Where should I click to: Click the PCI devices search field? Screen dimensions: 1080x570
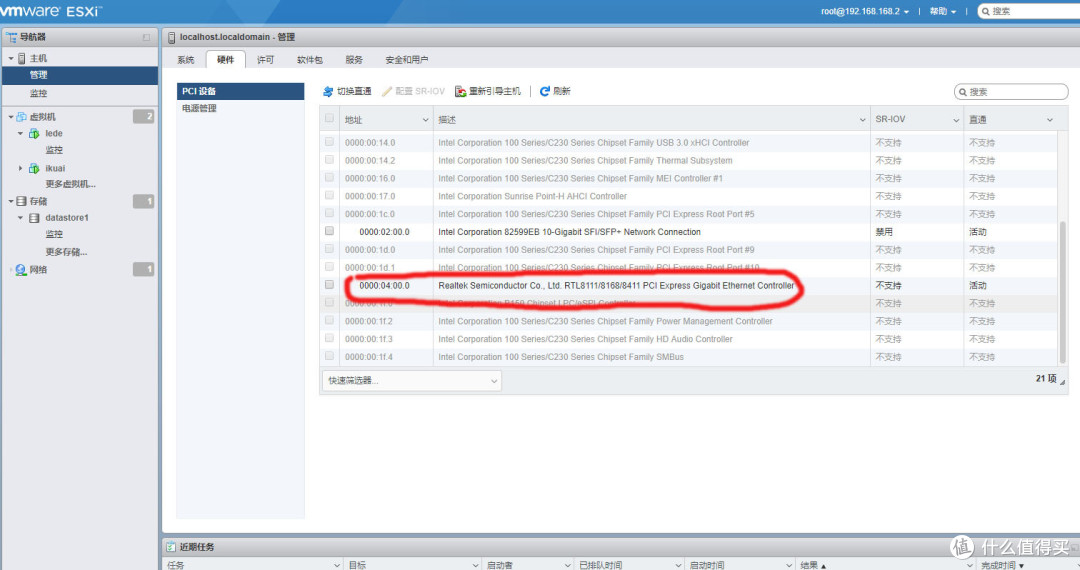pyautogui.click(x=1011, y=92)
